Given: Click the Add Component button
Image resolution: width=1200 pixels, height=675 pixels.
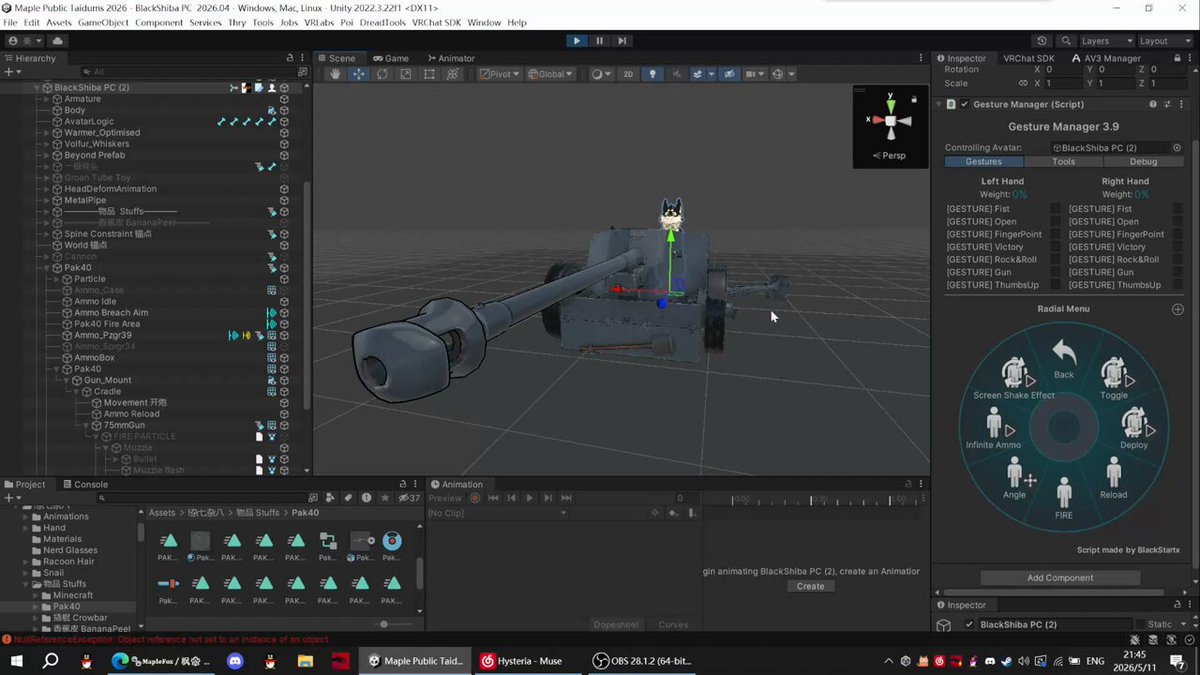Looking at the screenshot, I should (1060, 578).
